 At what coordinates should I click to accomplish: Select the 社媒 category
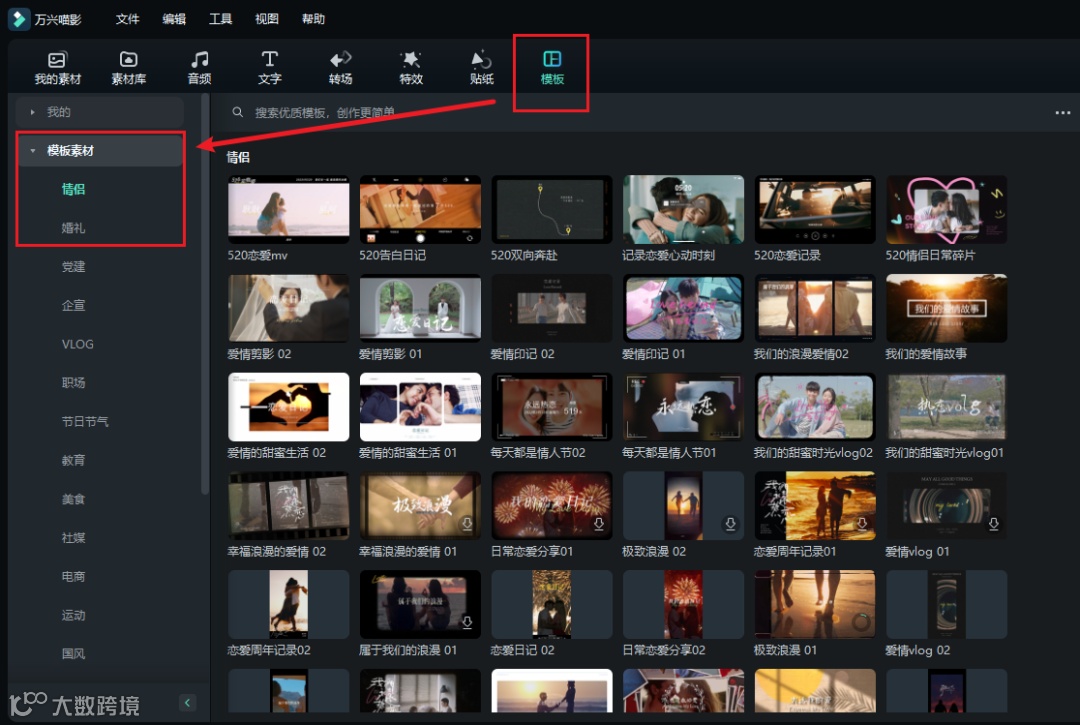click(x=74, y=538)
